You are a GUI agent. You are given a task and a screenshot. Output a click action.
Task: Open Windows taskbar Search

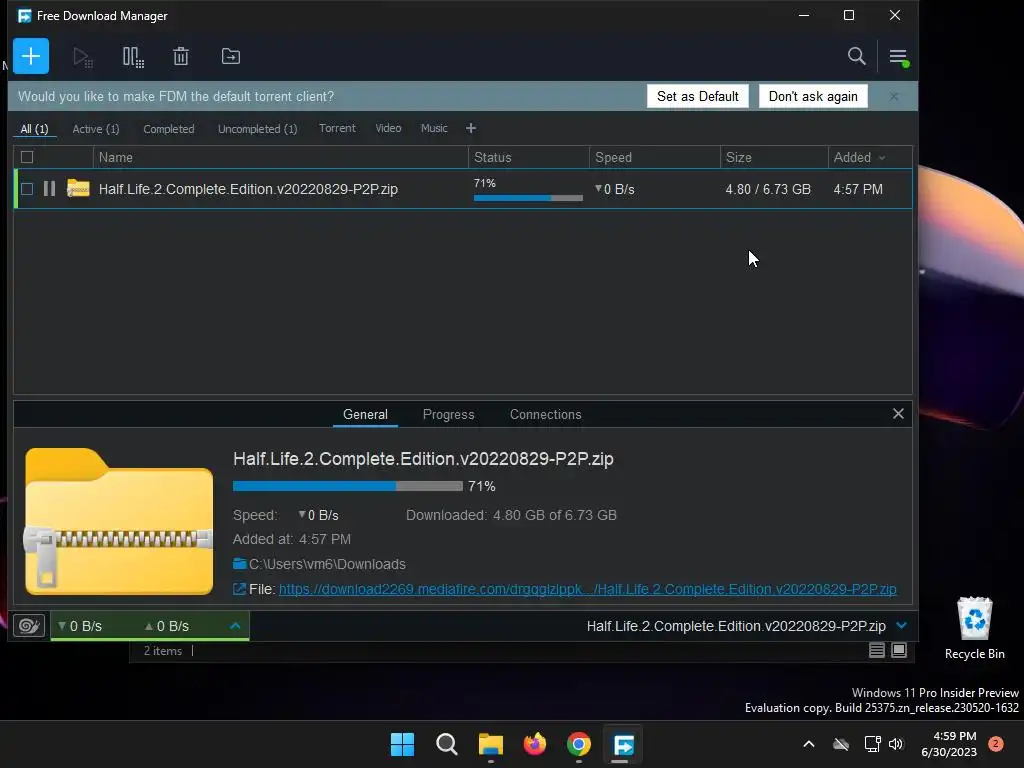(x=447, y=744)
